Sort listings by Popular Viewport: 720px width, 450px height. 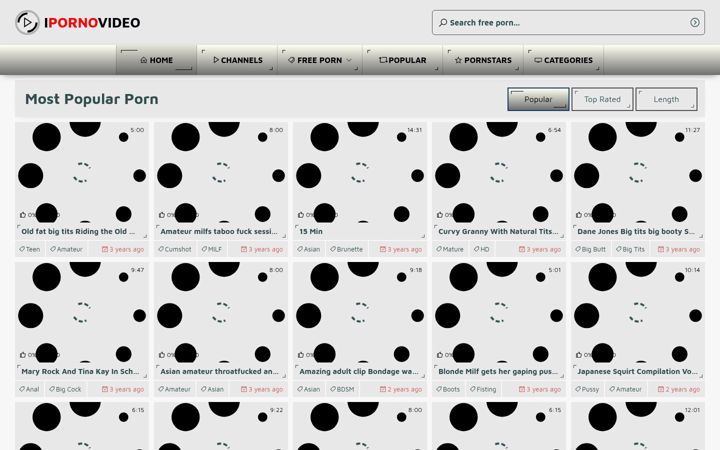[x=538, y=99]
